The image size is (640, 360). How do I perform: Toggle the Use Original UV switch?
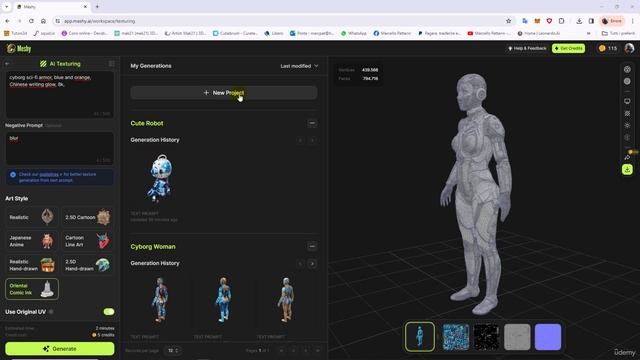coord(109,312)
